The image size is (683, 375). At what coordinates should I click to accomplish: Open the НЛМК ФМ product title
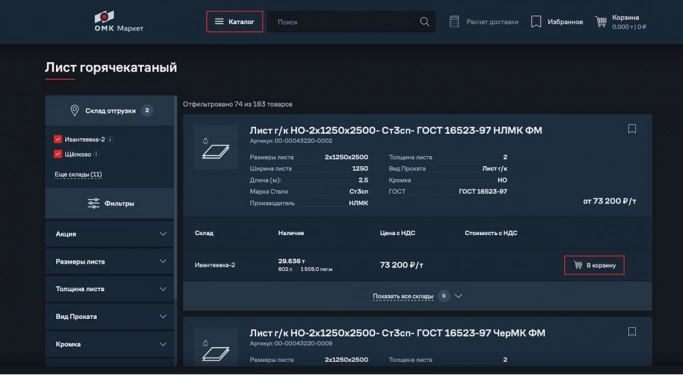coord(396,130)
